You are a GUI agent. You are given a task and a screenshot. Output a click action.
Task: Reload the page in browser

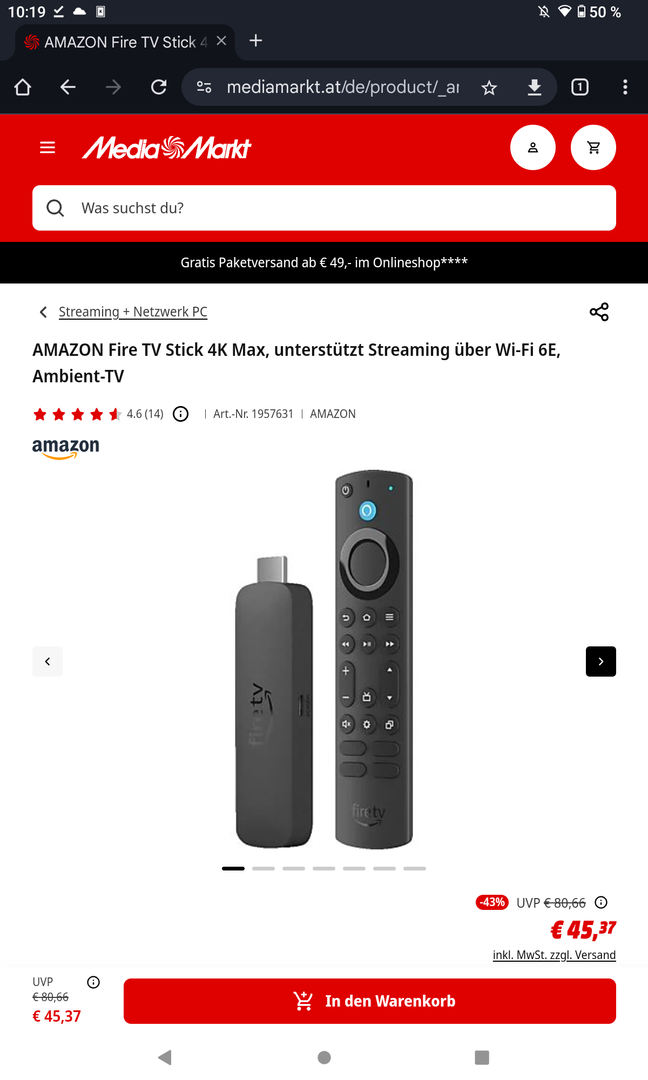159,87
